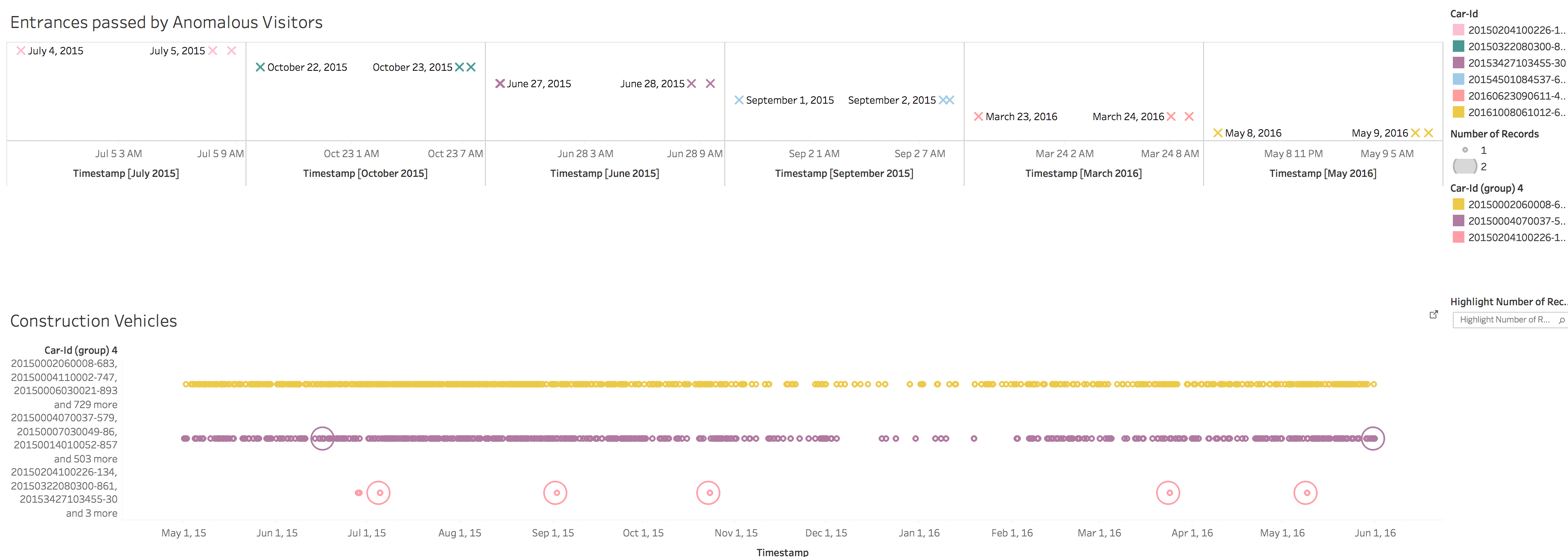1568x557 pixels.
Task: Click 'and 729 more' car group label
Action: point(85,404)
